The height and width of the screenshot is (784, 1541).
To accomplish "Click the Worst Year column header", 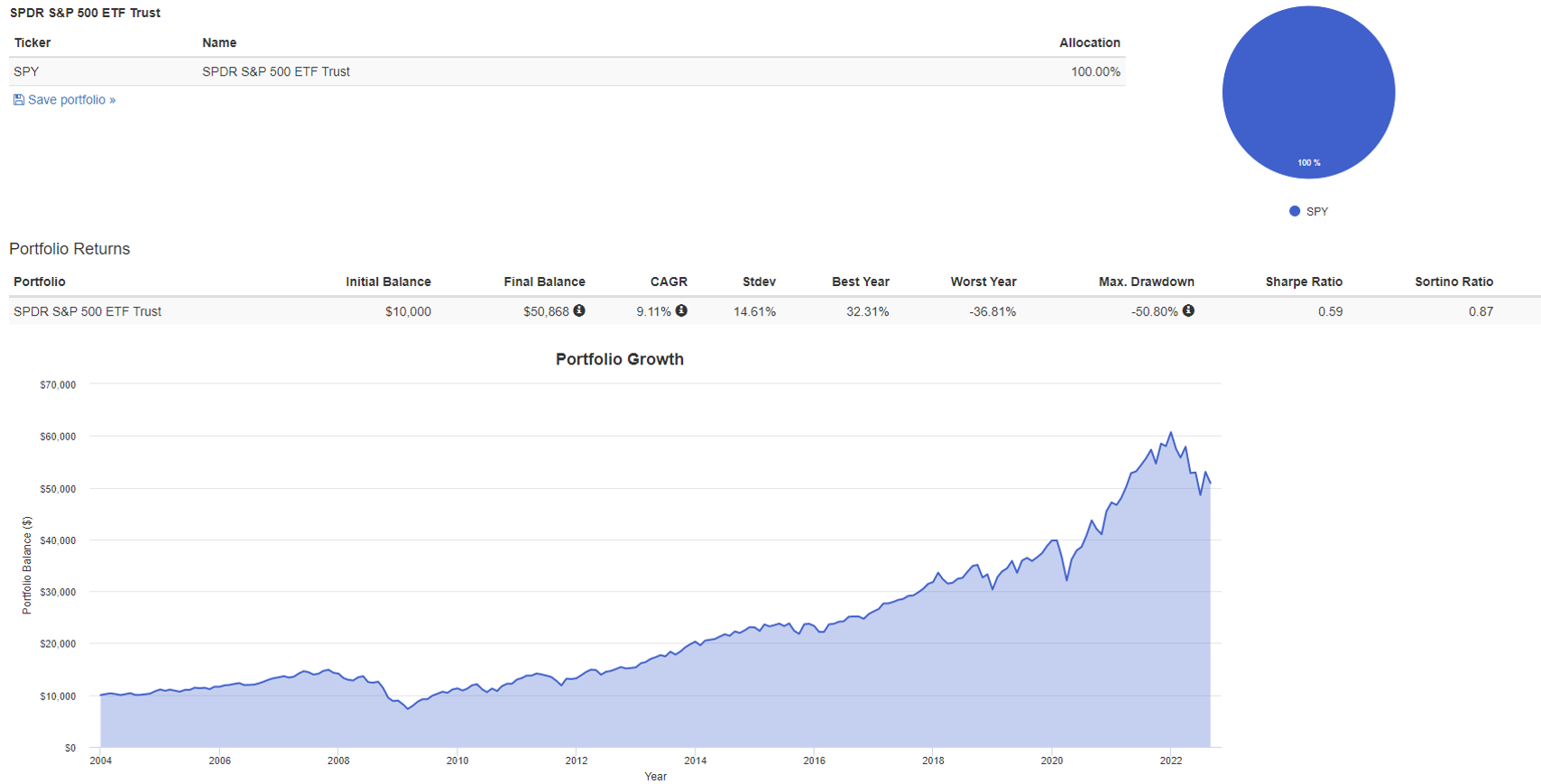I will [983, 281].
